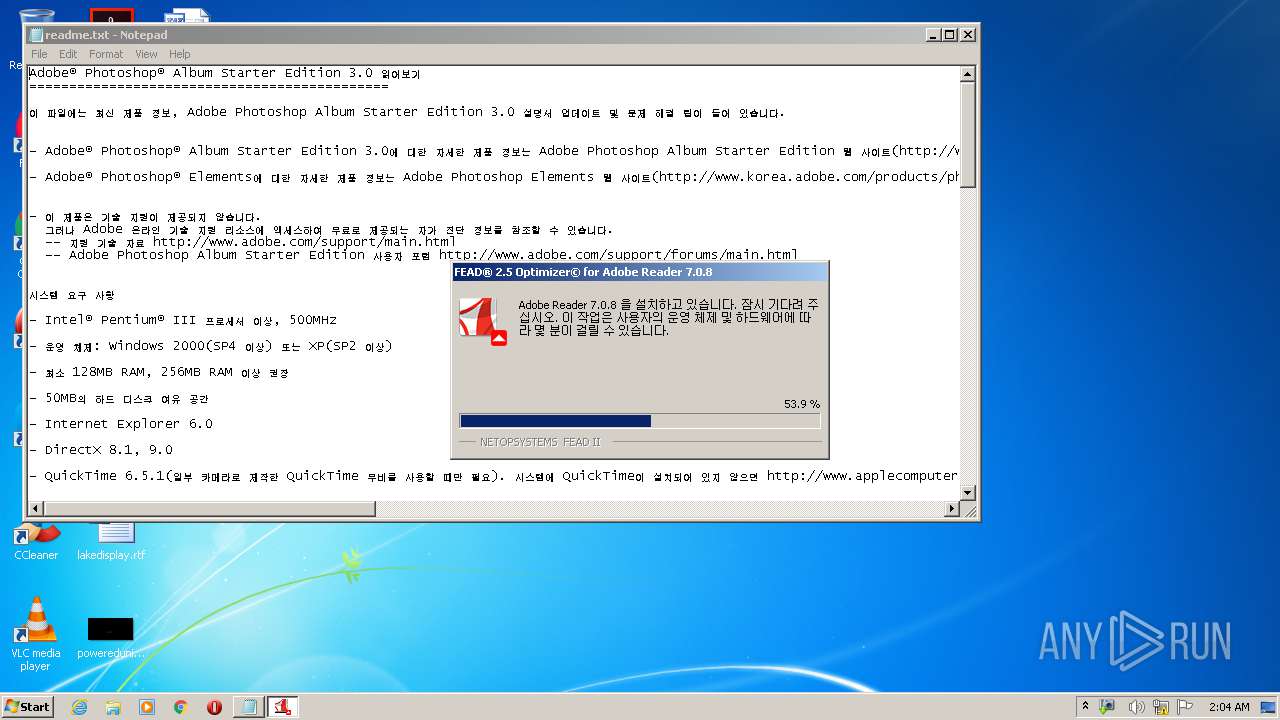Open Windows Explorer from the taskbar

[113, 707]
